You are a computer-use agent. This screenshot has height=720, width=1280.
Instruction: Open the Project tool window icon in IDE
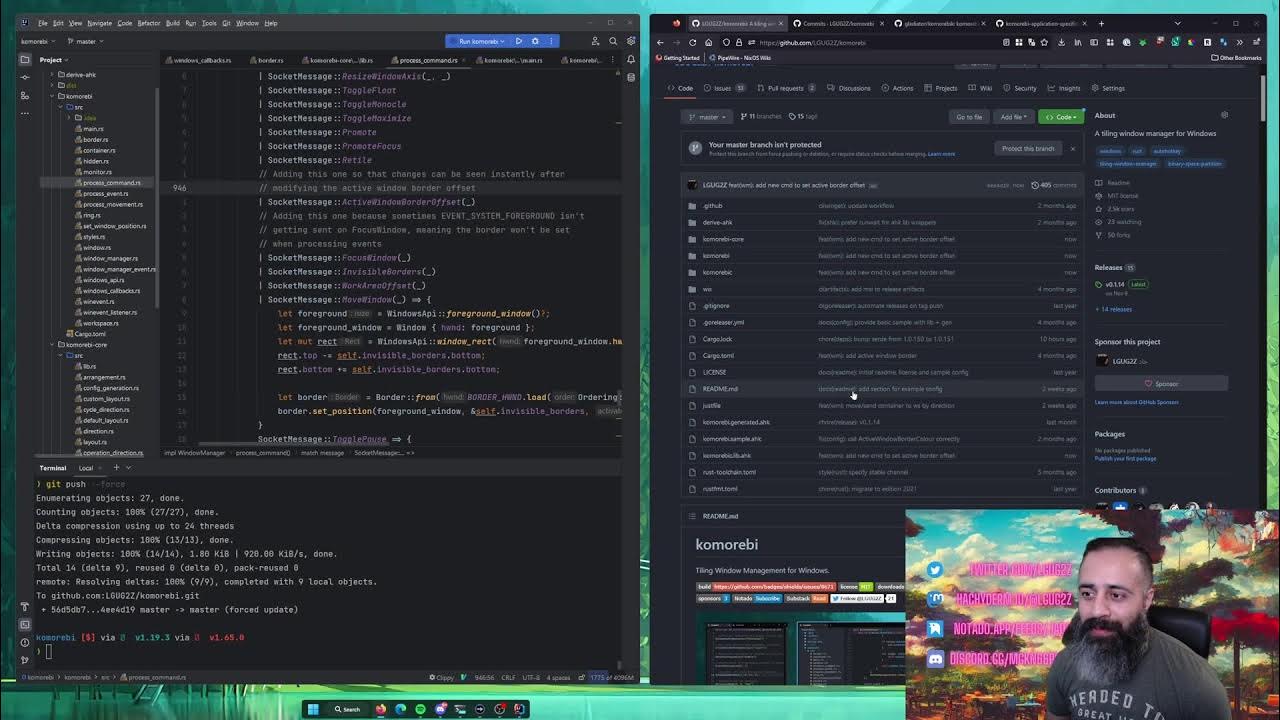(25, 59)
